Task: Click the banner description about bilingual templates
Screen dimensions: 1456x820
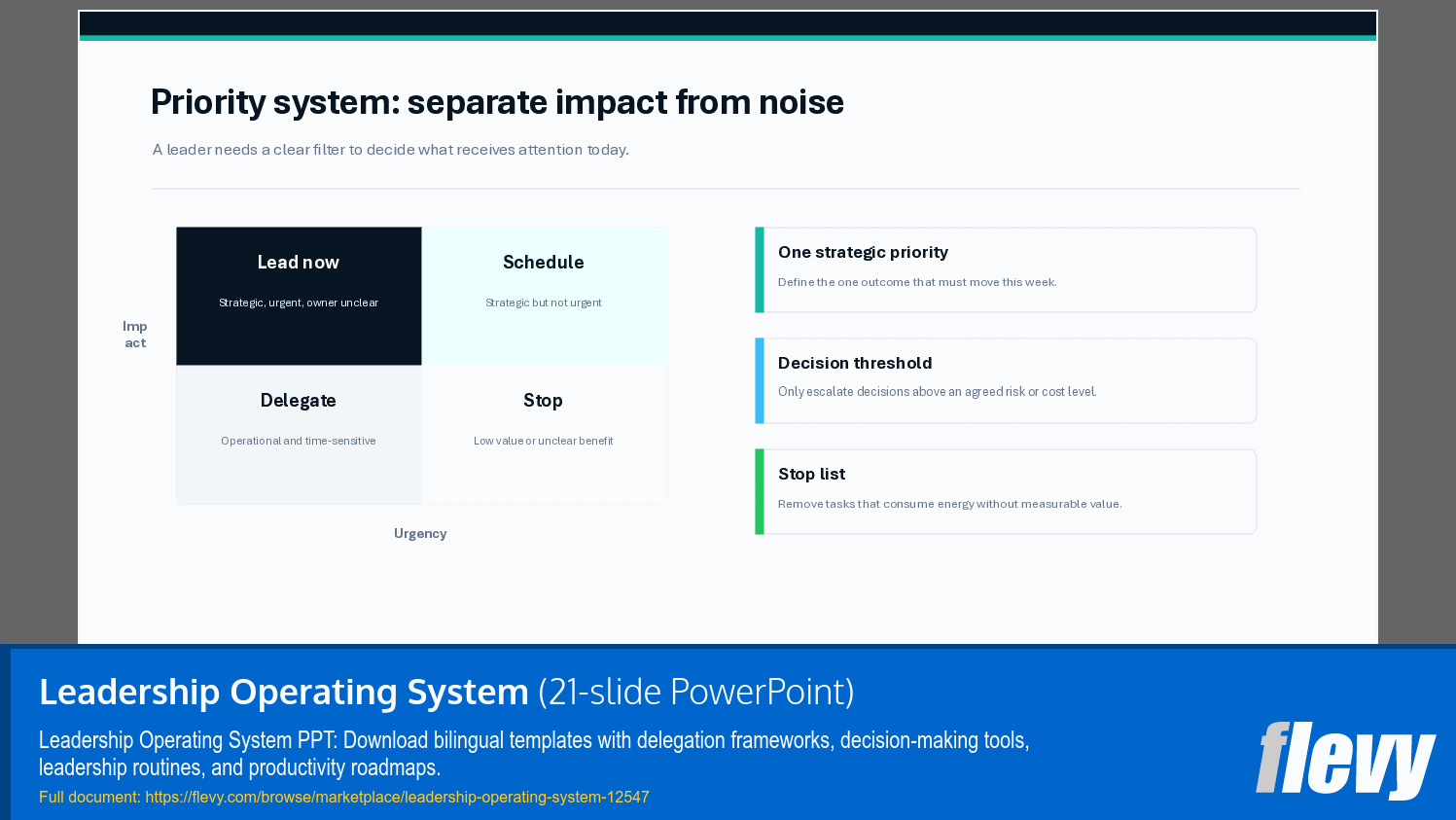Action: click(534, 754)
